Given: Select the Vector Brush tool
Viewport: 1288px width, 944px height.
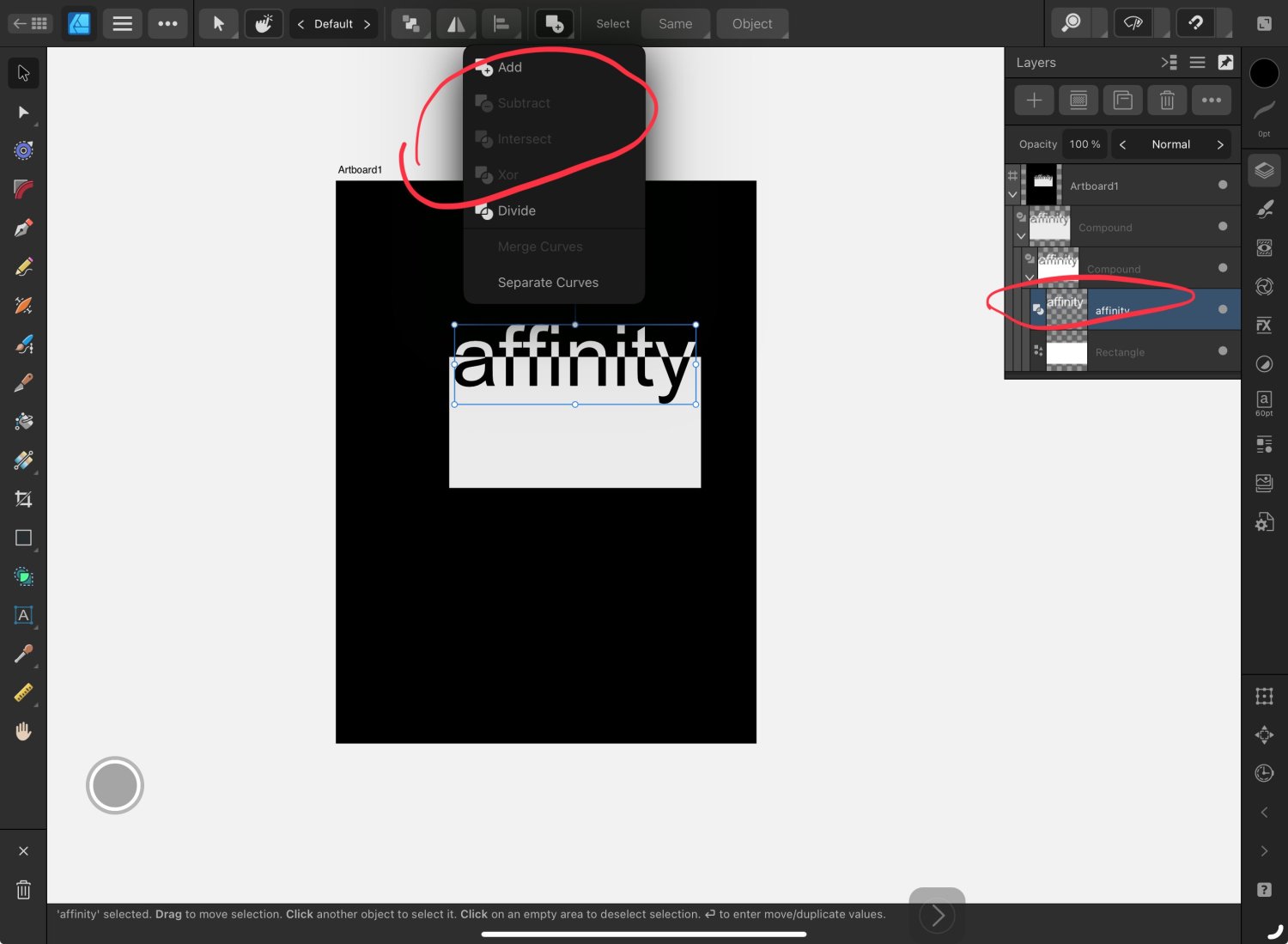Looking at the screenshot, I should pos(23,344).
